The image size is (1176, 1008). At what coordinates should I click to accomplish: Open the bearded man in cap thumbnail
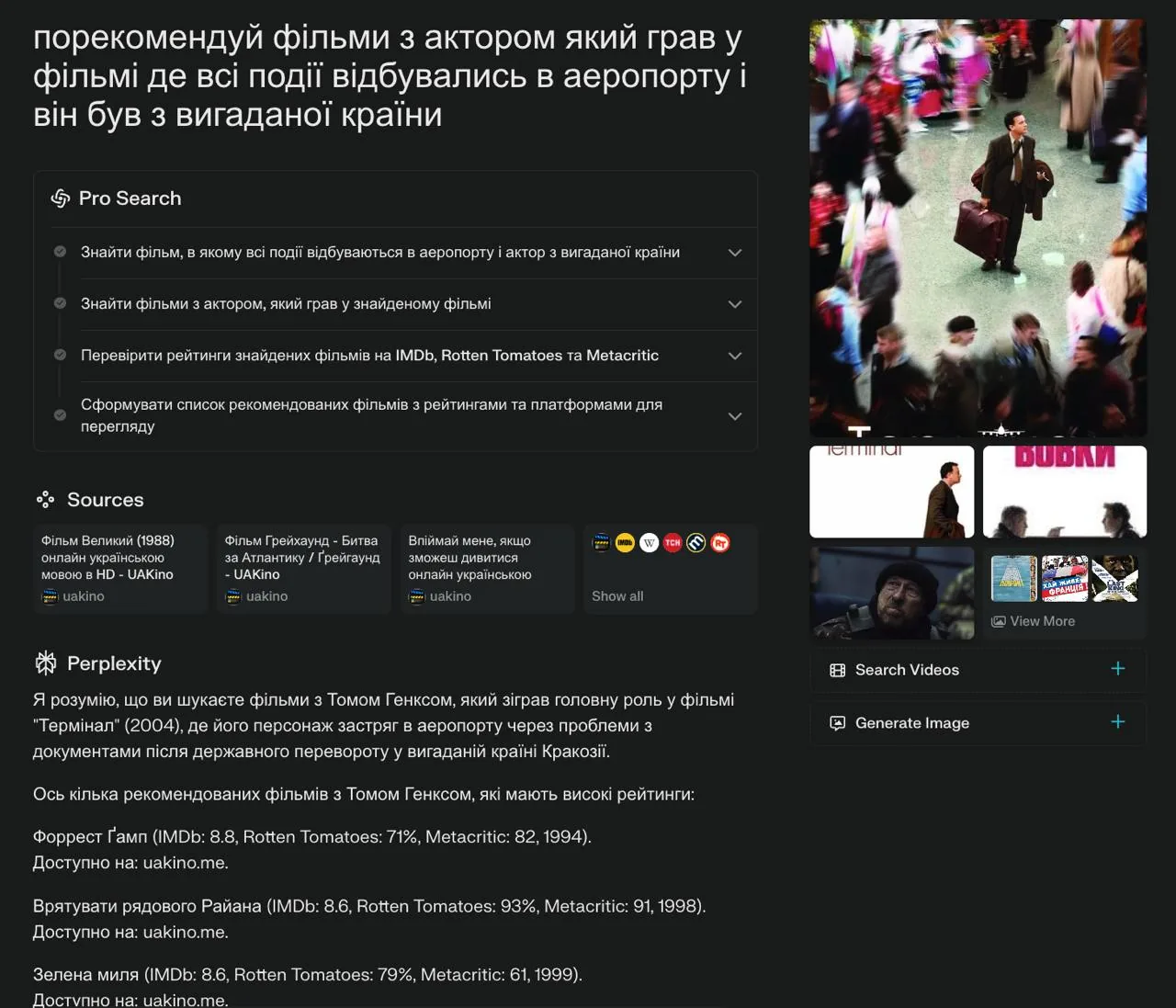(891, 593)
